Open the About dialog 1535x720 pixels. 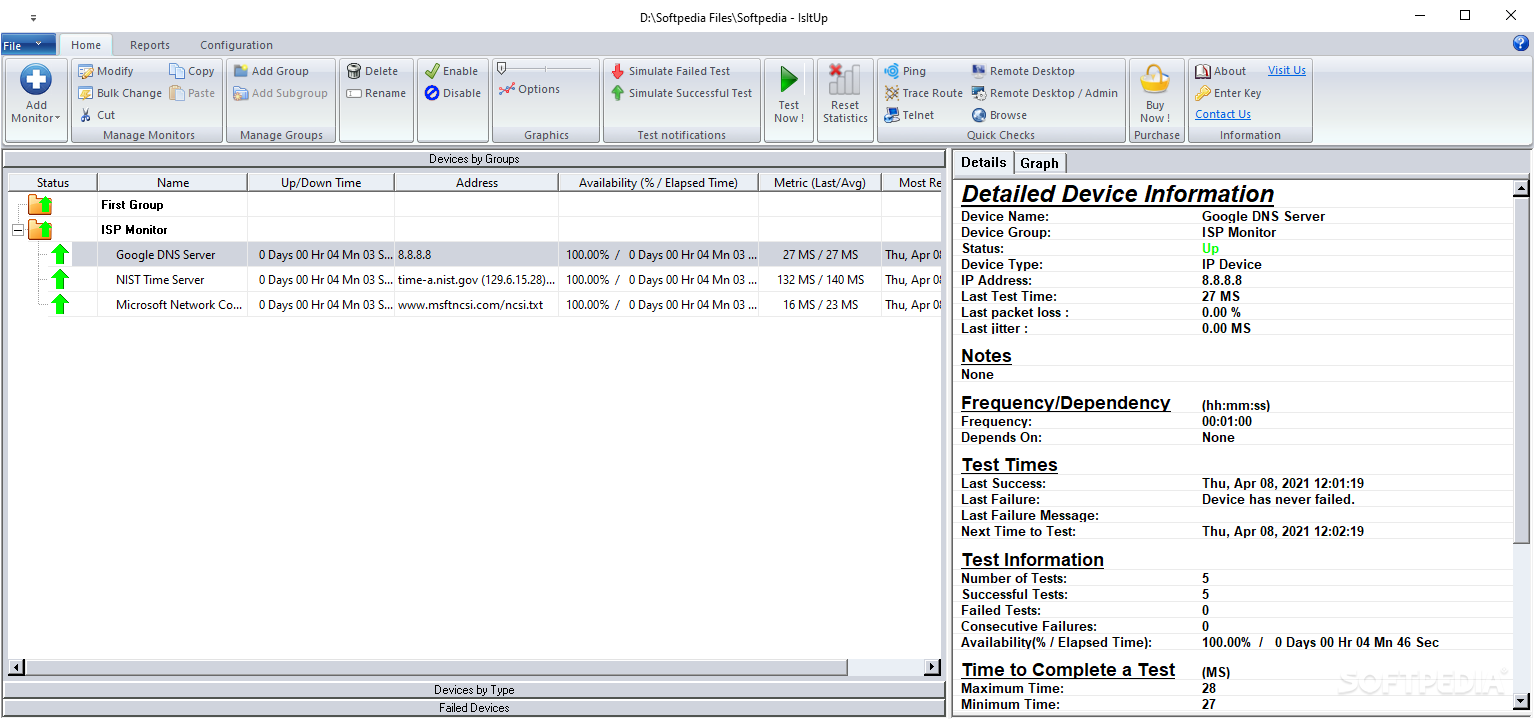coord(1221,71)
